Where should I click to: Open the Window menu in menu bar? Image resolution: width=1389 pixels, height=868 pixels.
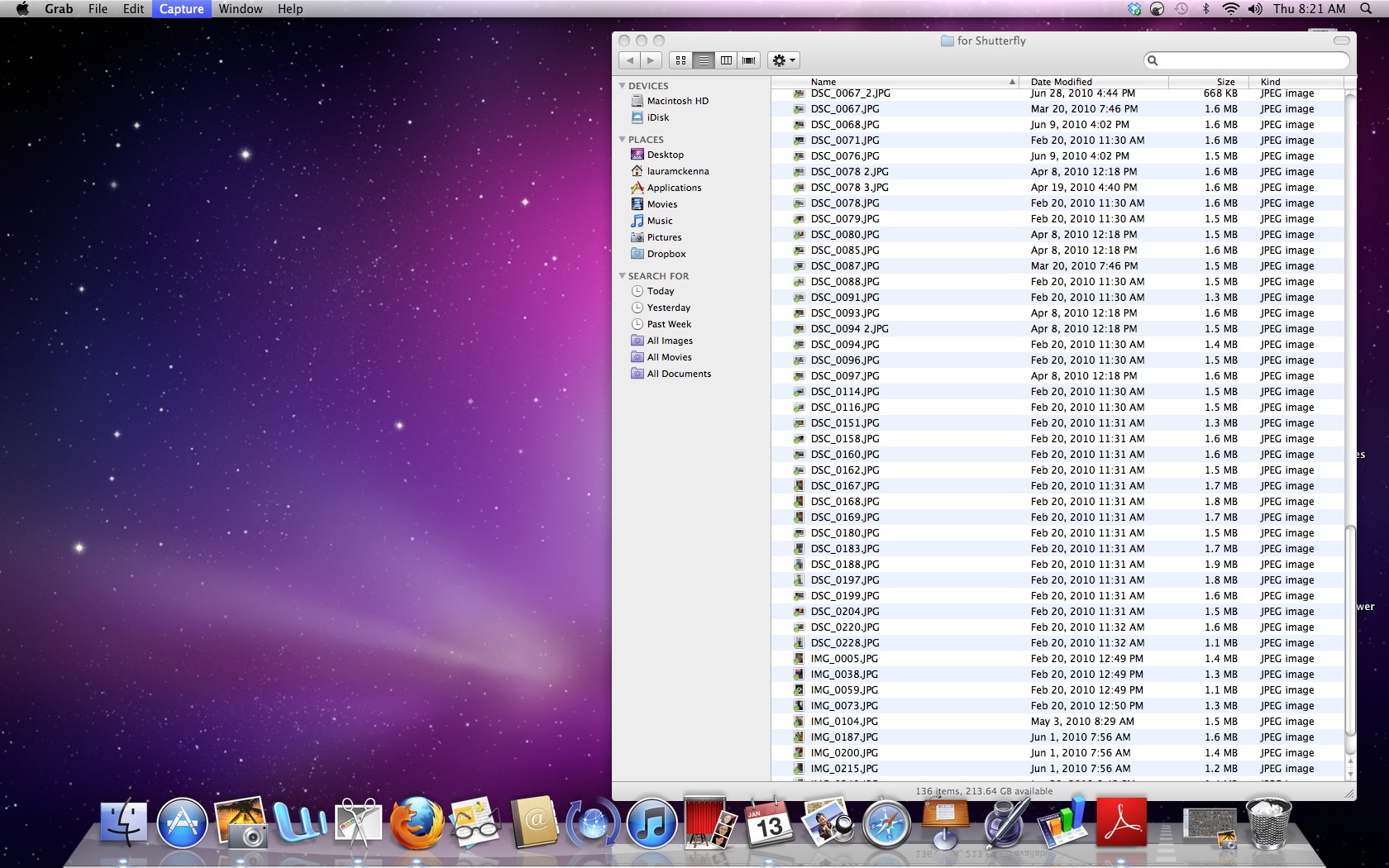coord(240,9)
